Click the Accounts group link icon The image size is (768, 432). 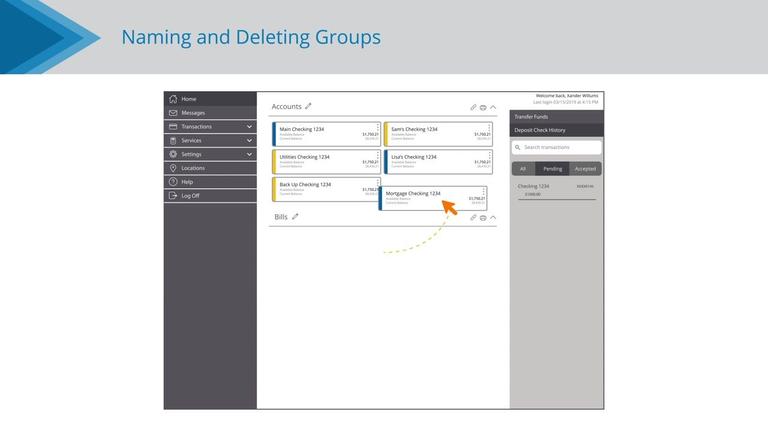(473, 107)
